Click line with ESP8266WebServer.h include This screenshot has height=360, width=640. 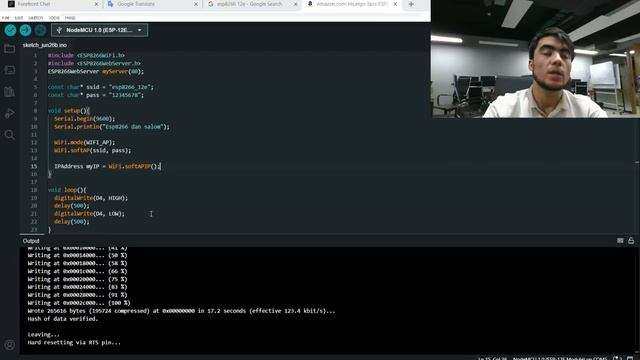pos(94,63)
